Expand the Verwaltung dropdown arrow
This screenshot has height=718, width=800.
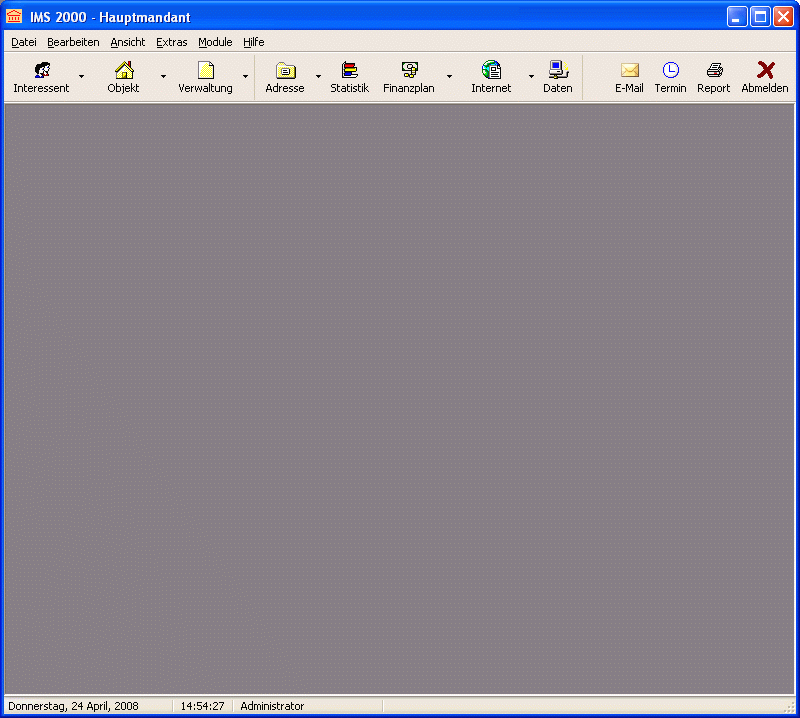[245, 77]
